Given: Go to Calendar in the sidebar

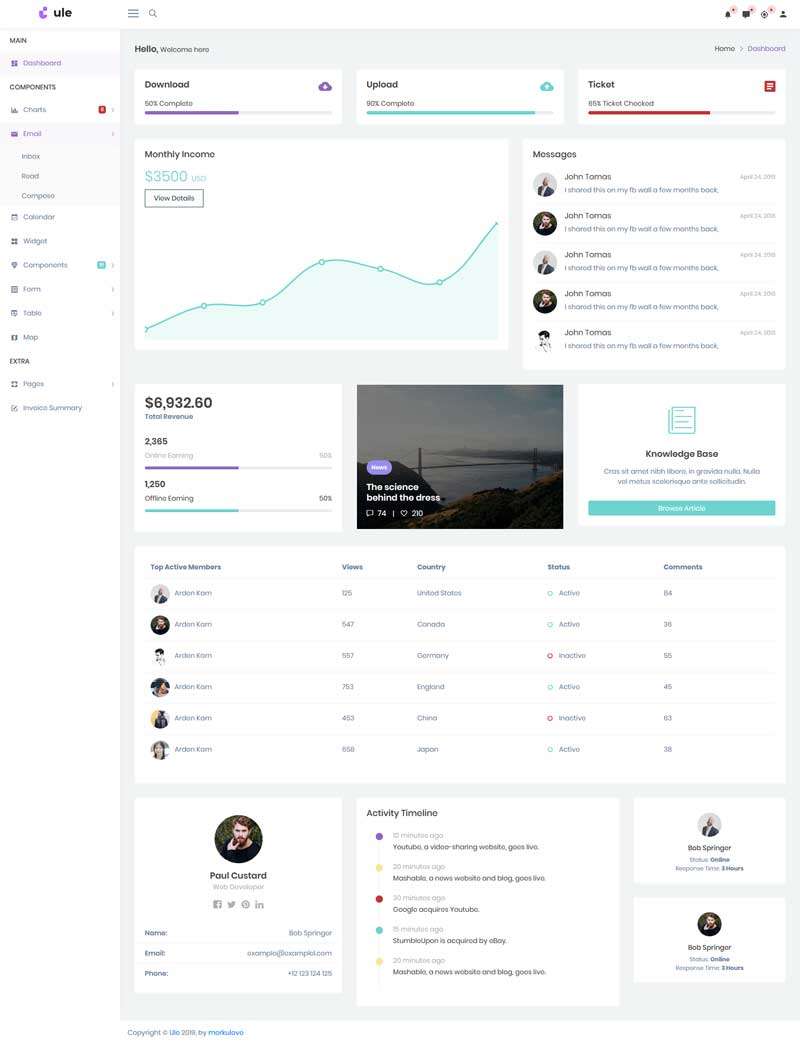Looking at the screenshot, I should [39, 217].
